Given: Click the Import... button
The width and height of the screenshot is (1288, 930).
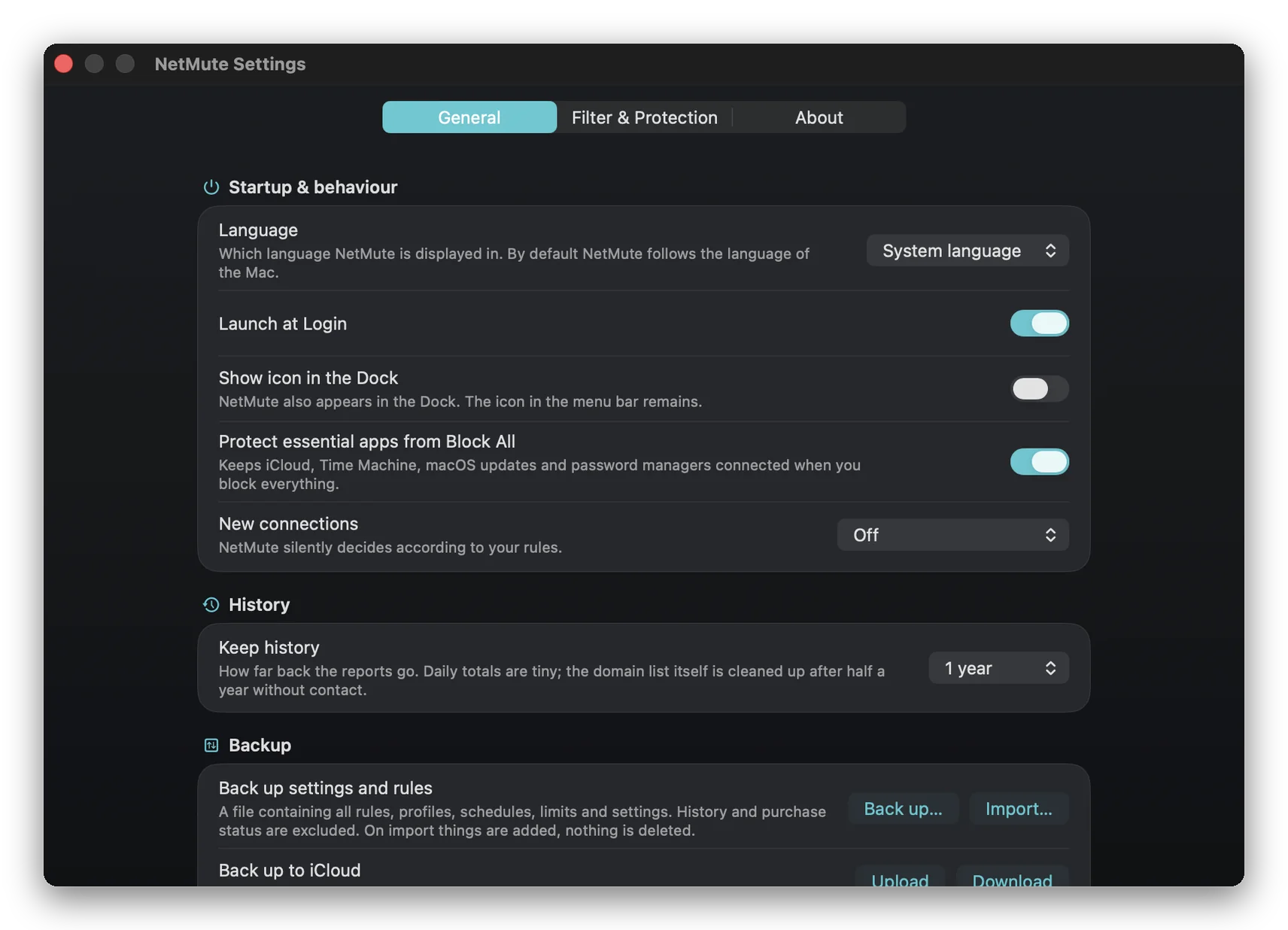Looking at the screenshot, I should point(1019,809).
